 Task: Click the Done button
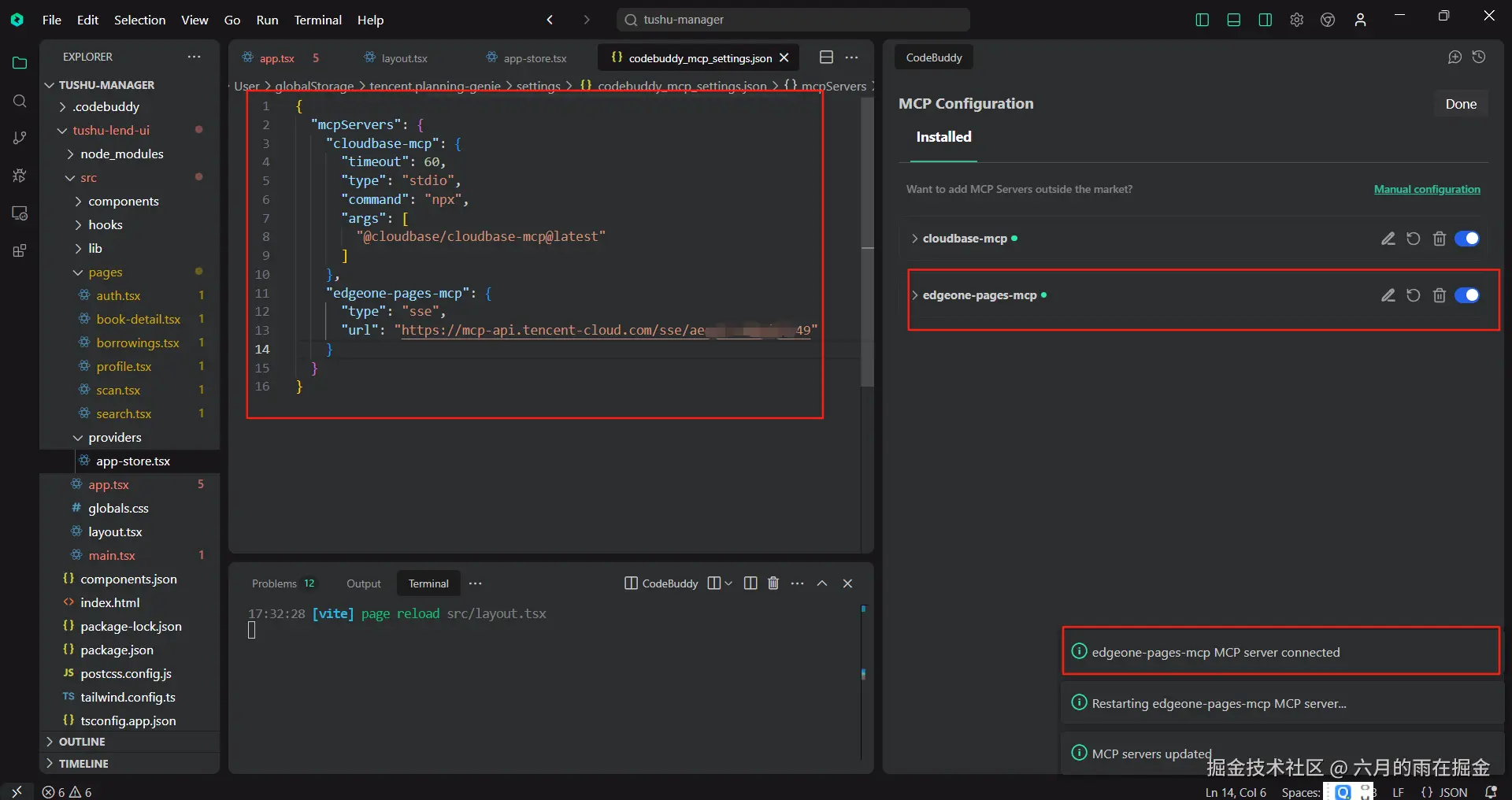click(1460, 104)
